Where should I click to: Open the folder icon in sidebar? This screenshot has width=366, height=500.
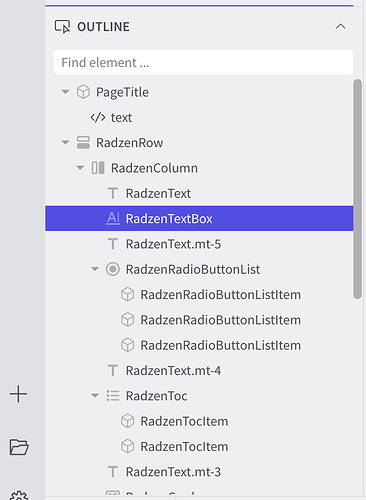coord(19,447)
